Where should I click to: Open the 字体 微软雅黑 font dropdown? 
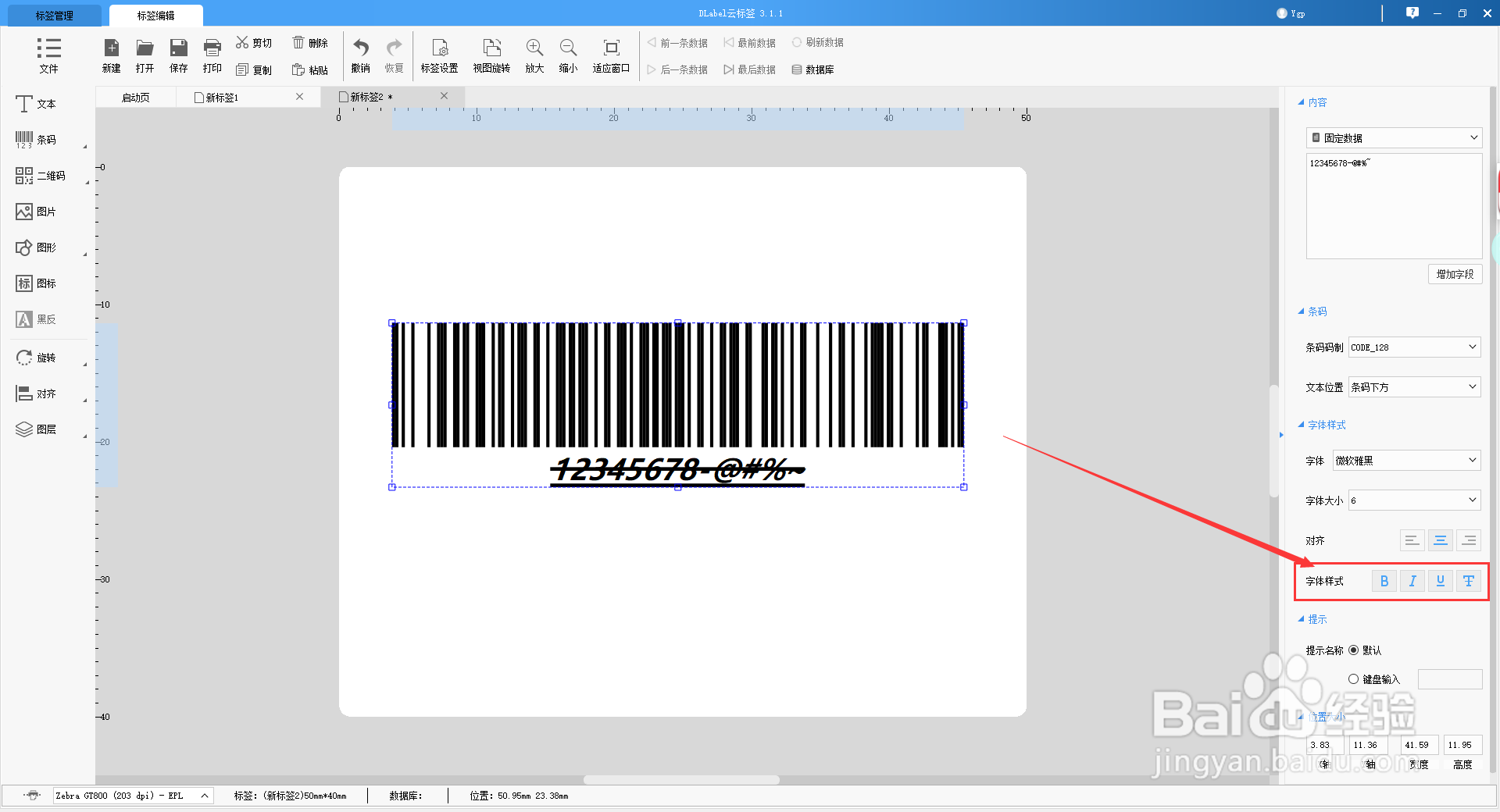tap(1407, 461)
